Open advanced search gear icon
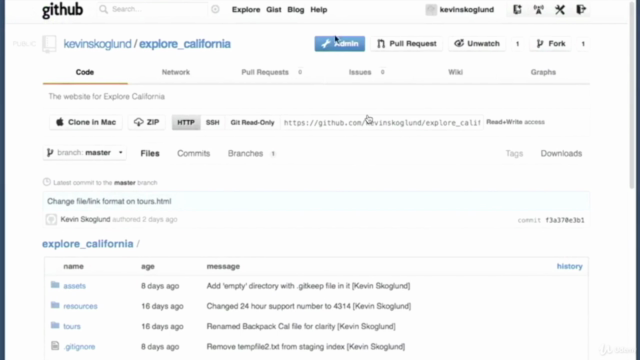The width and height of the screenshot is (640, 360). [x=215, y=9]
